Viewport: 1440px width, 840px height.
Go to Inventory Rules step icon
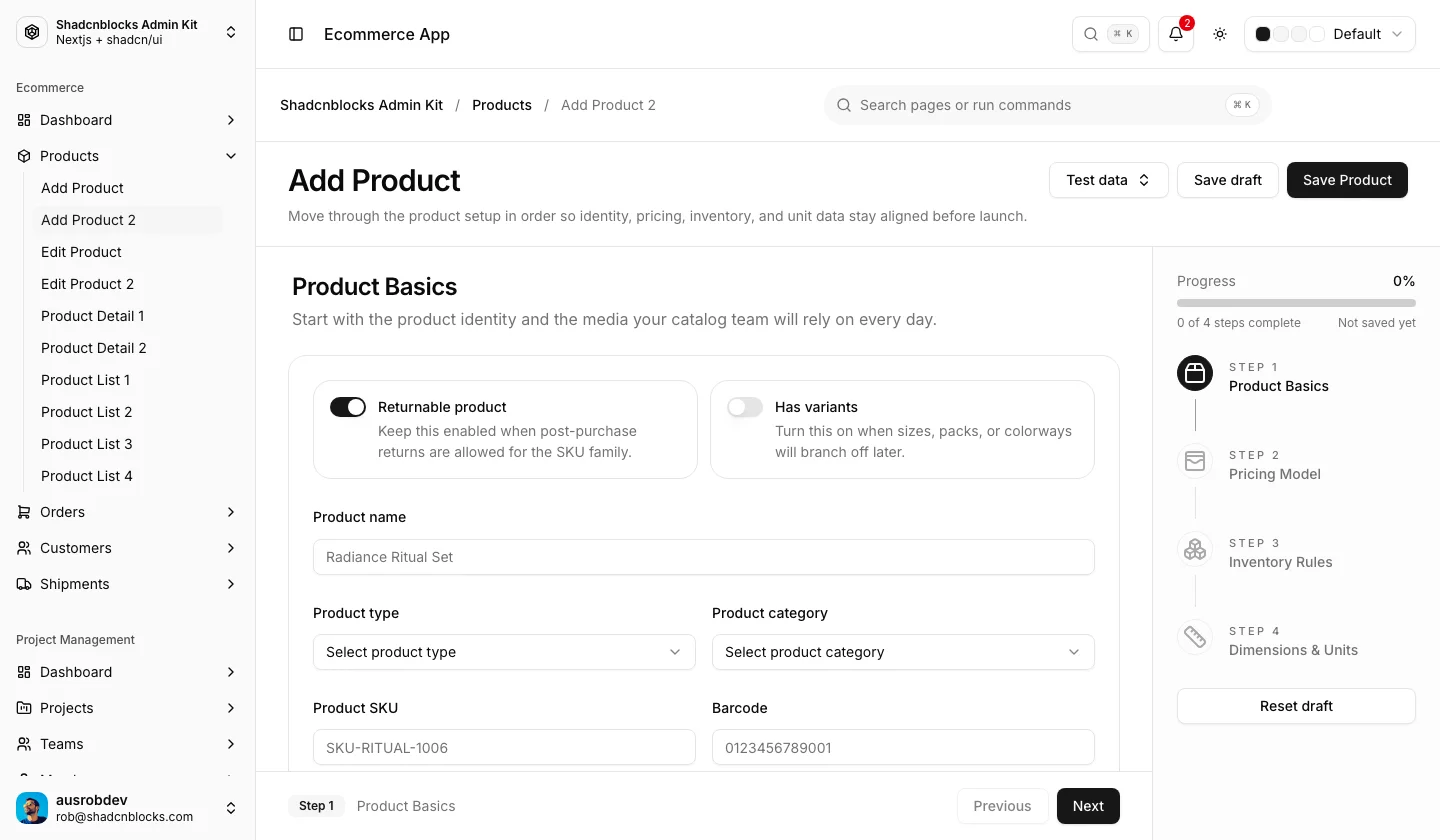coord(1195,550)
